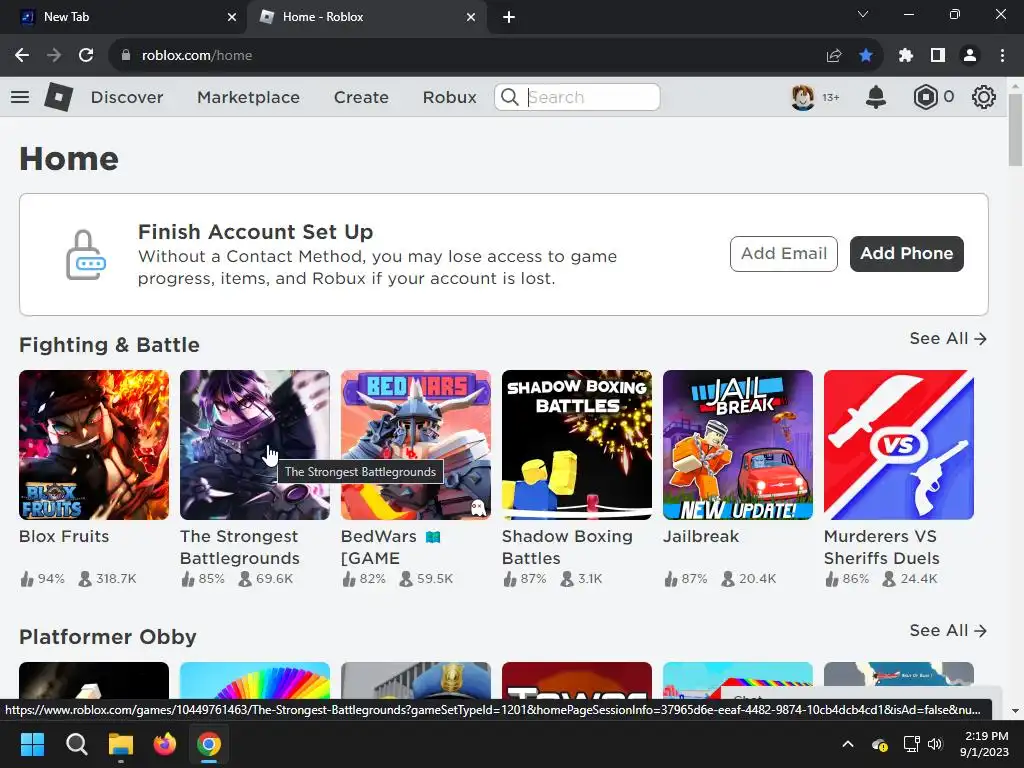The height and width of the screenshot is (768, 1024).
Task: Click the address bar URL
Action: (197, 56)
